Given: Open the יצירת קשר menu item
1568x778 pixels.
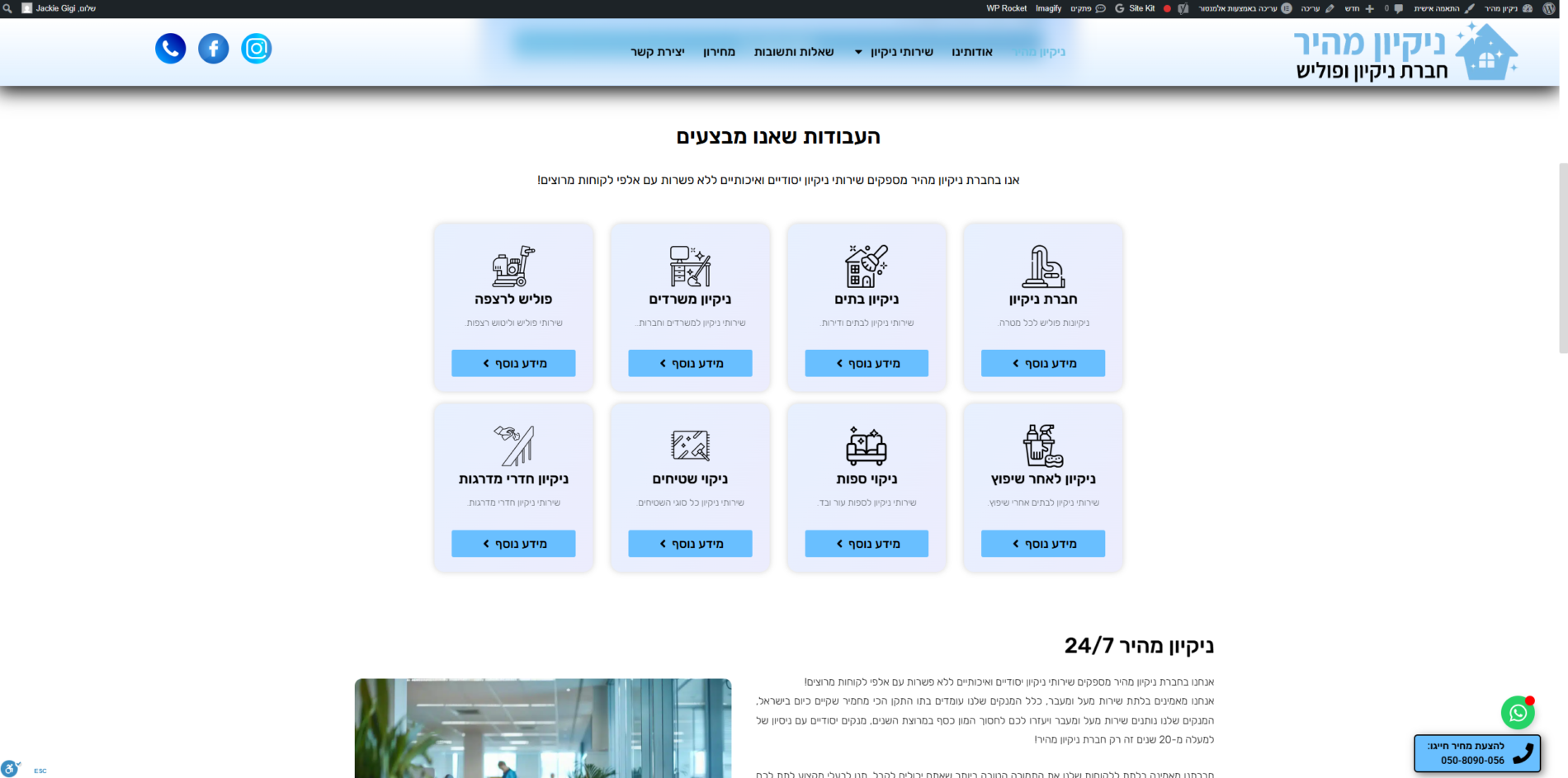Looking at the screenshot, I should tap(658, 52).
